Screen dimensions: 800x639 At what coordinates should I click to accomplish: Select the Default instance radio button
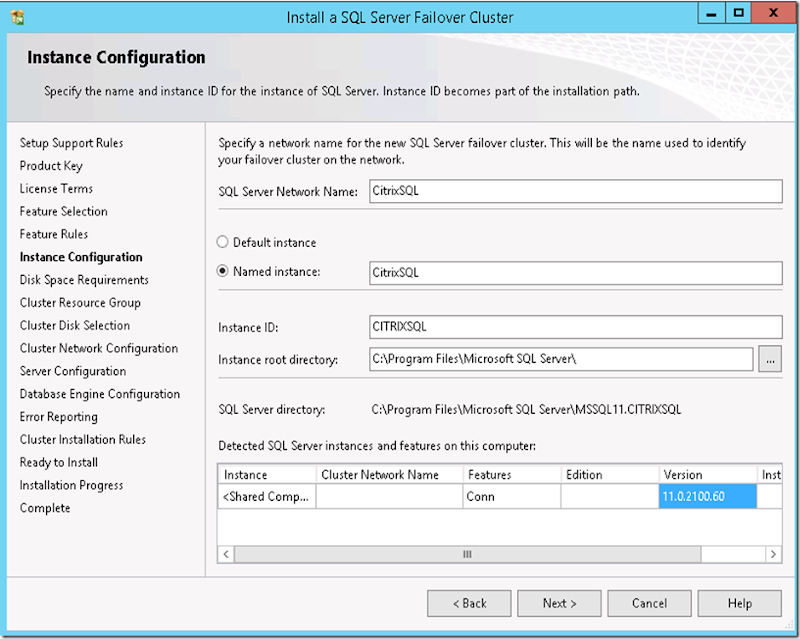[x=223, y=243]
